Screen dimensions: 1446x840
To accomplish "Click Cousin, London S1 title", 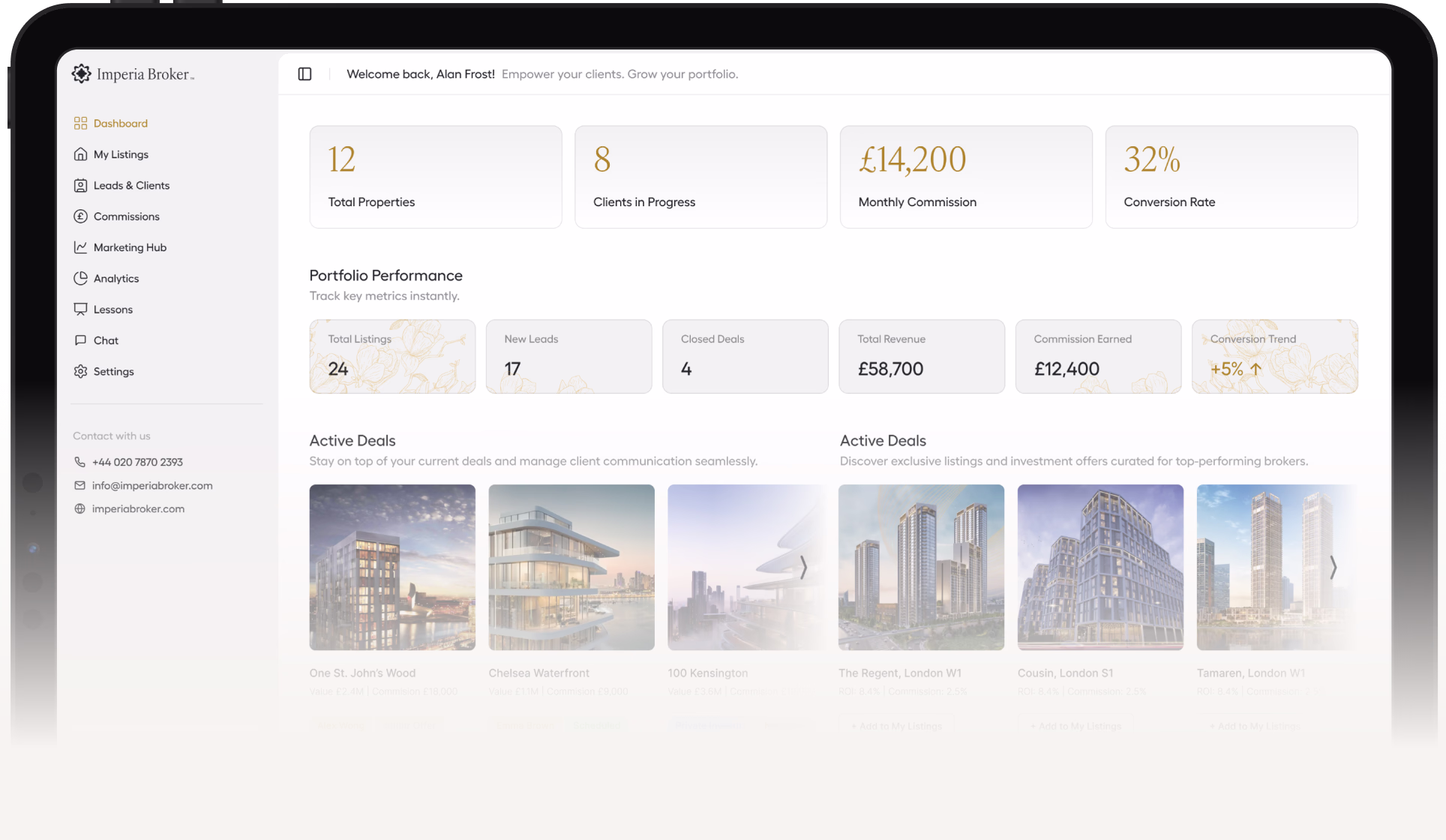I will coord(1066,673).
